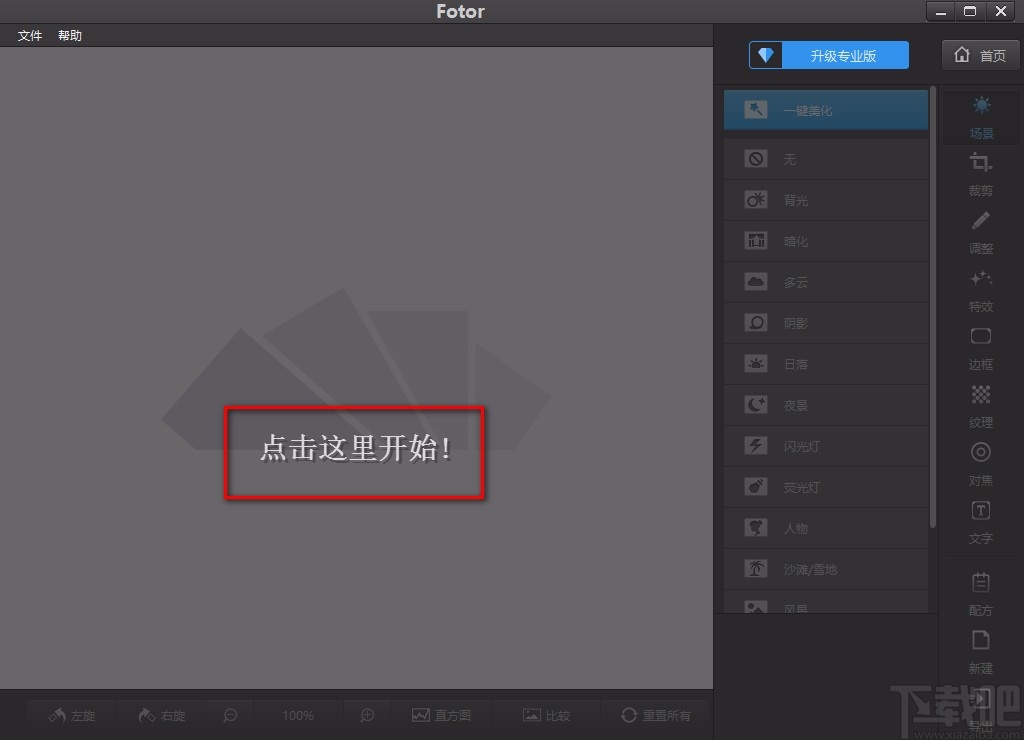Open the Histogram (直方图) view
This screenshot has width=1024, height=740.
(441, 715)
